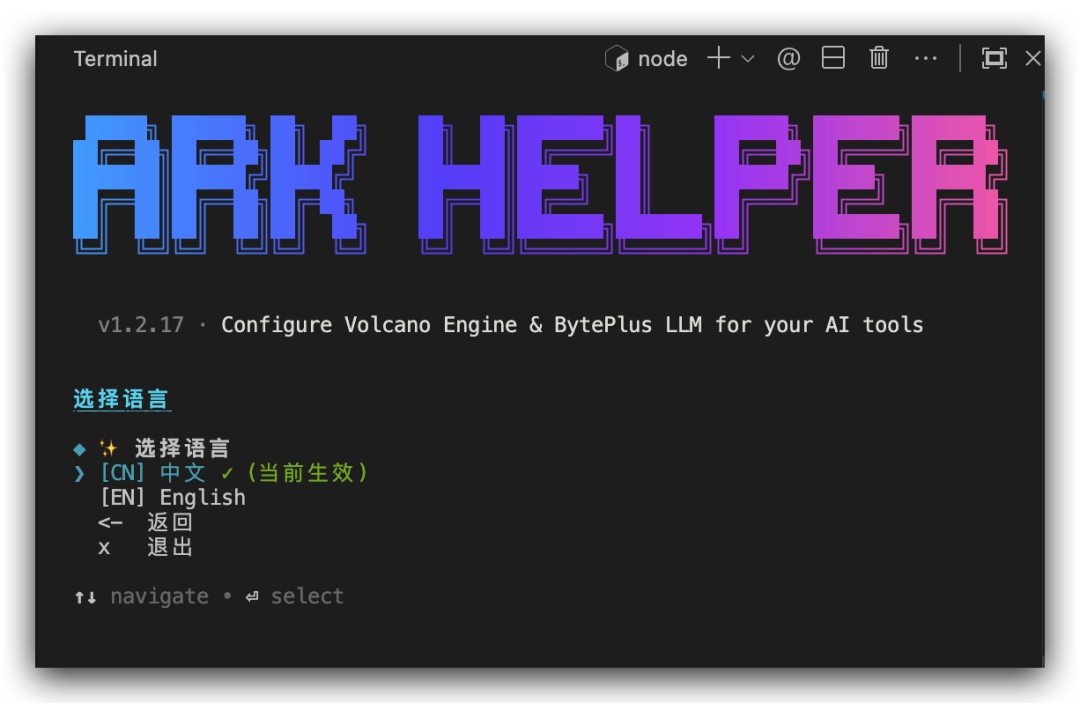Click the 当前生效 status marker
Image resolution: width=1080 pixels, height=703 pixels.
pos(307,473)
